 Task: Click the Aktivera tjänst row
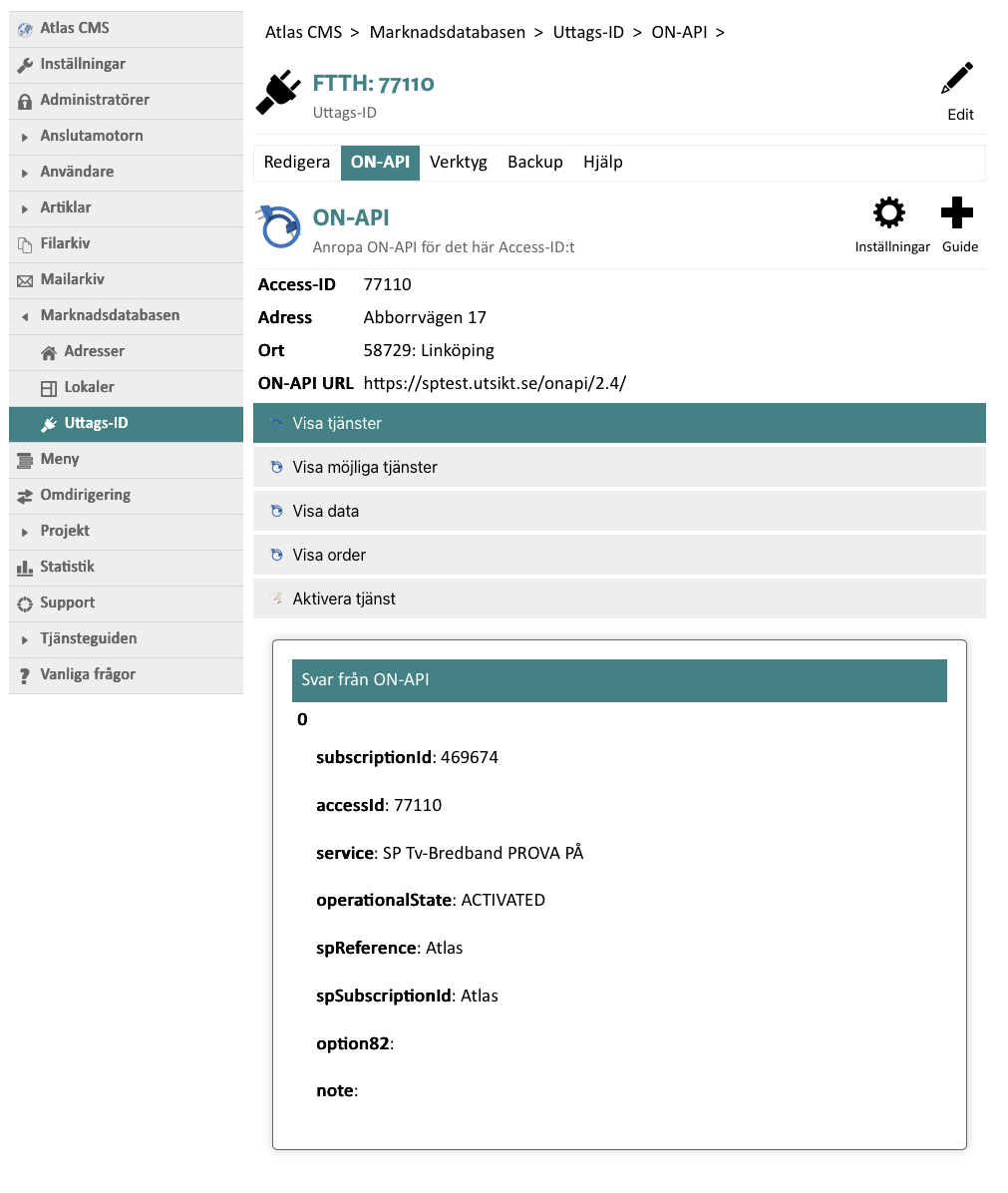[344, 598]
